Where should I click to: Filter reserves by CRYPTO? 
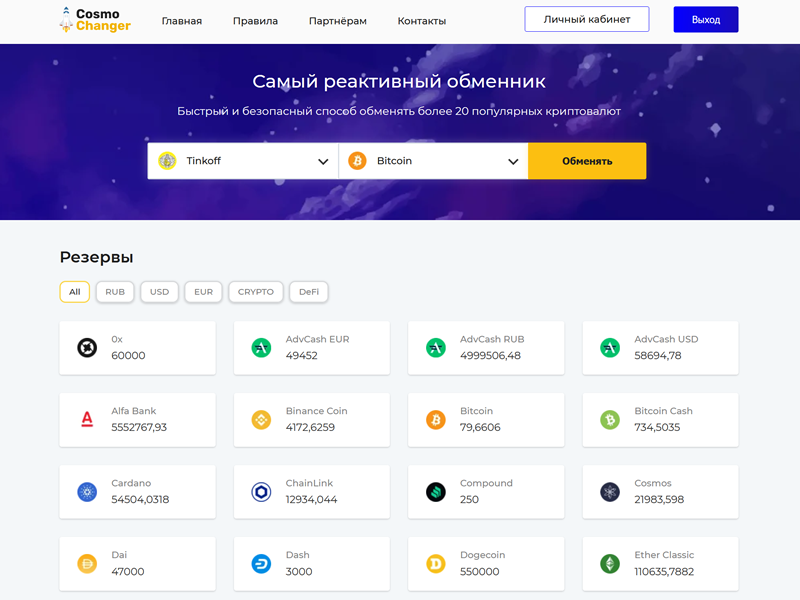[x=256, y=292]
